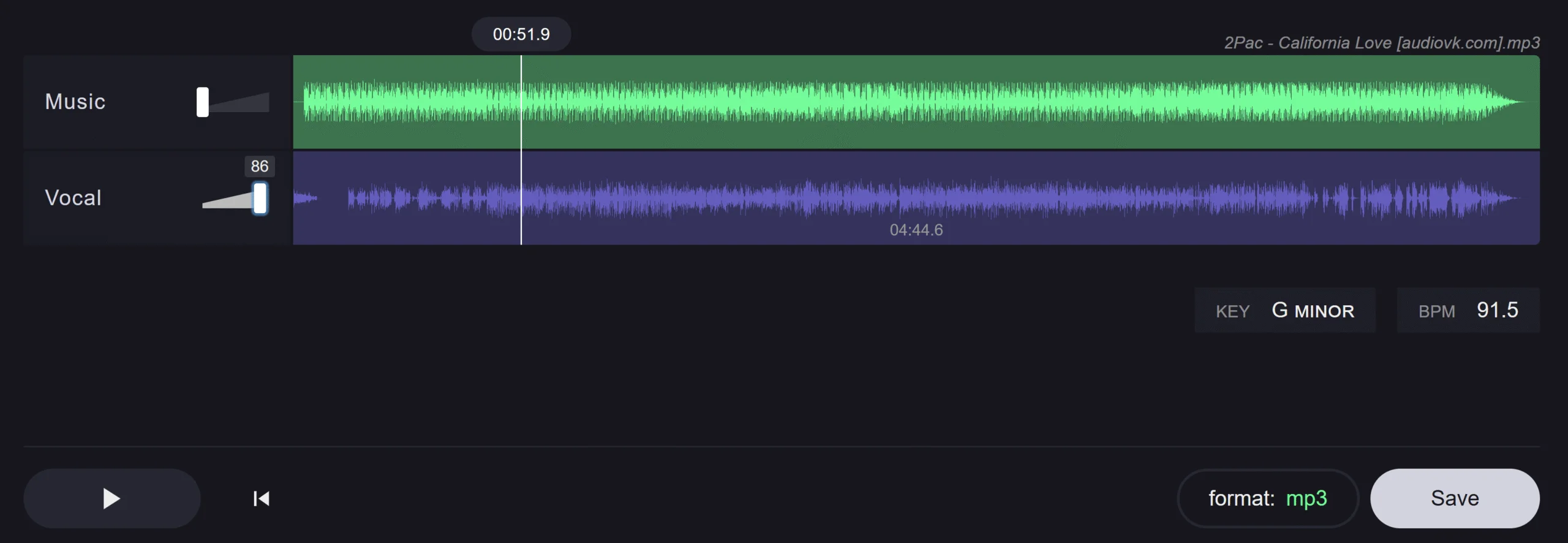Jump back to the track start
This screenshot has height=543, width=1568.
click(262, 499)
